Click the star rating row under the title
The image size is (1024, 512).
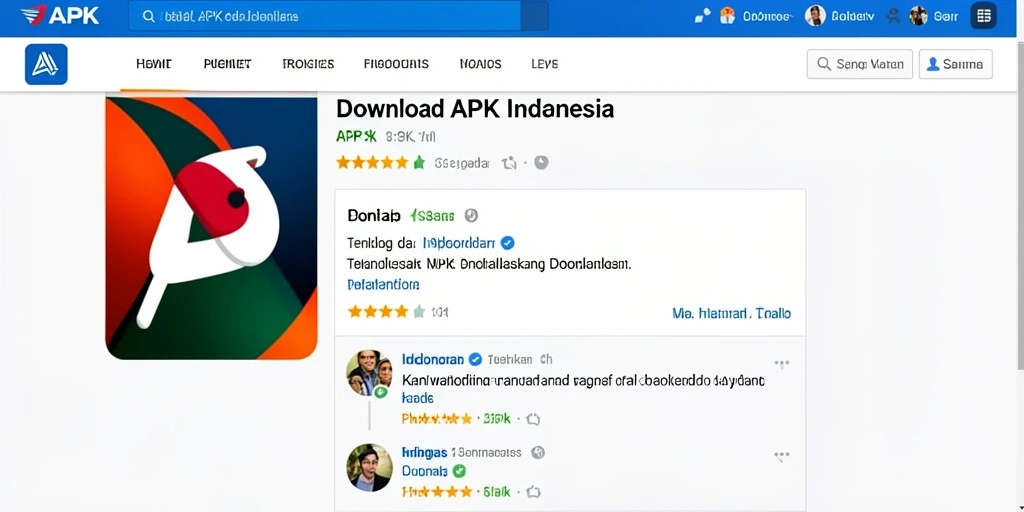(x=381, y=163)
